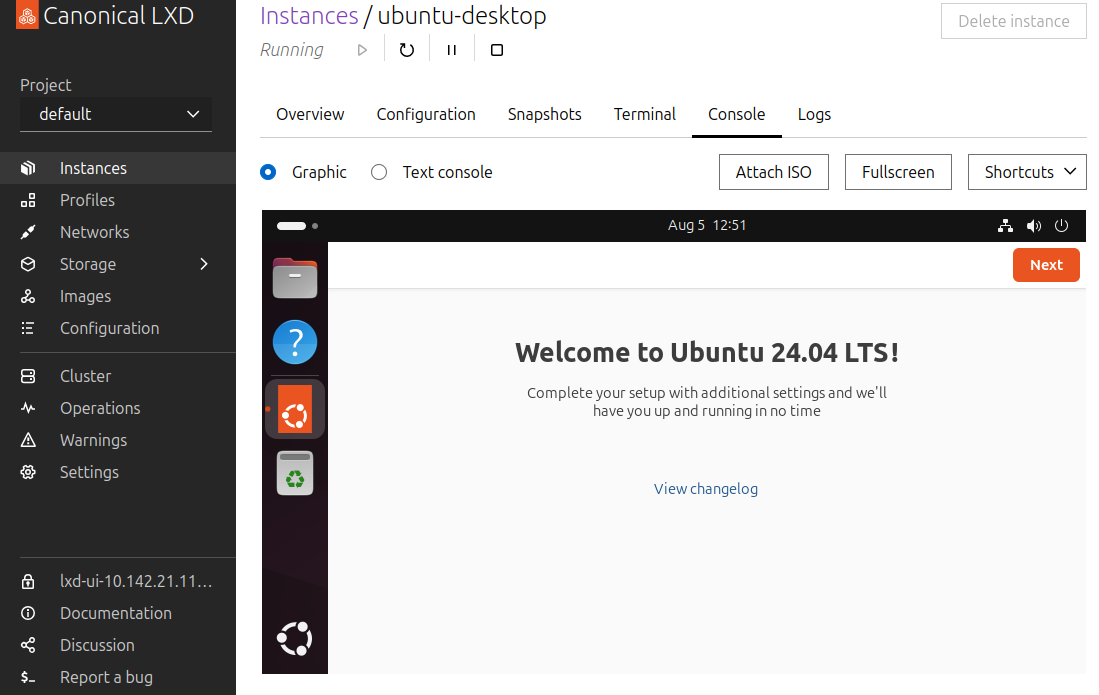This screenshot has width=1099, height=695.
Task: Click the Attach ISO button
Action: pyautogui.click(x=773, y=172)
